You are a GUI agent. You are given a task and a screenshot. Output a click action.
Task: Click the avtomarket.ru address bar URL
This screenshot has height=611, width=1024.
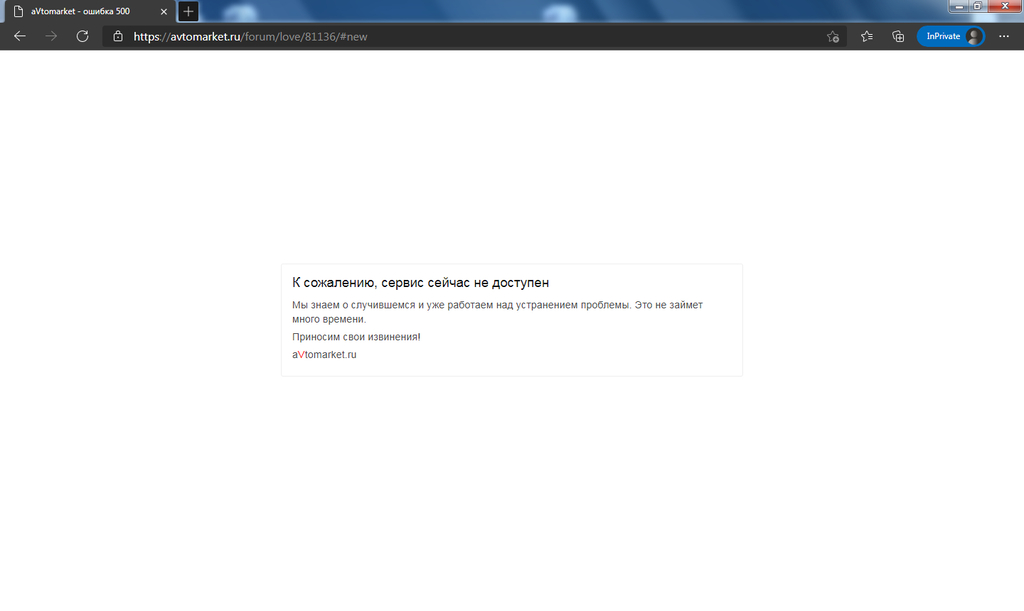click(x=250, y=37)
